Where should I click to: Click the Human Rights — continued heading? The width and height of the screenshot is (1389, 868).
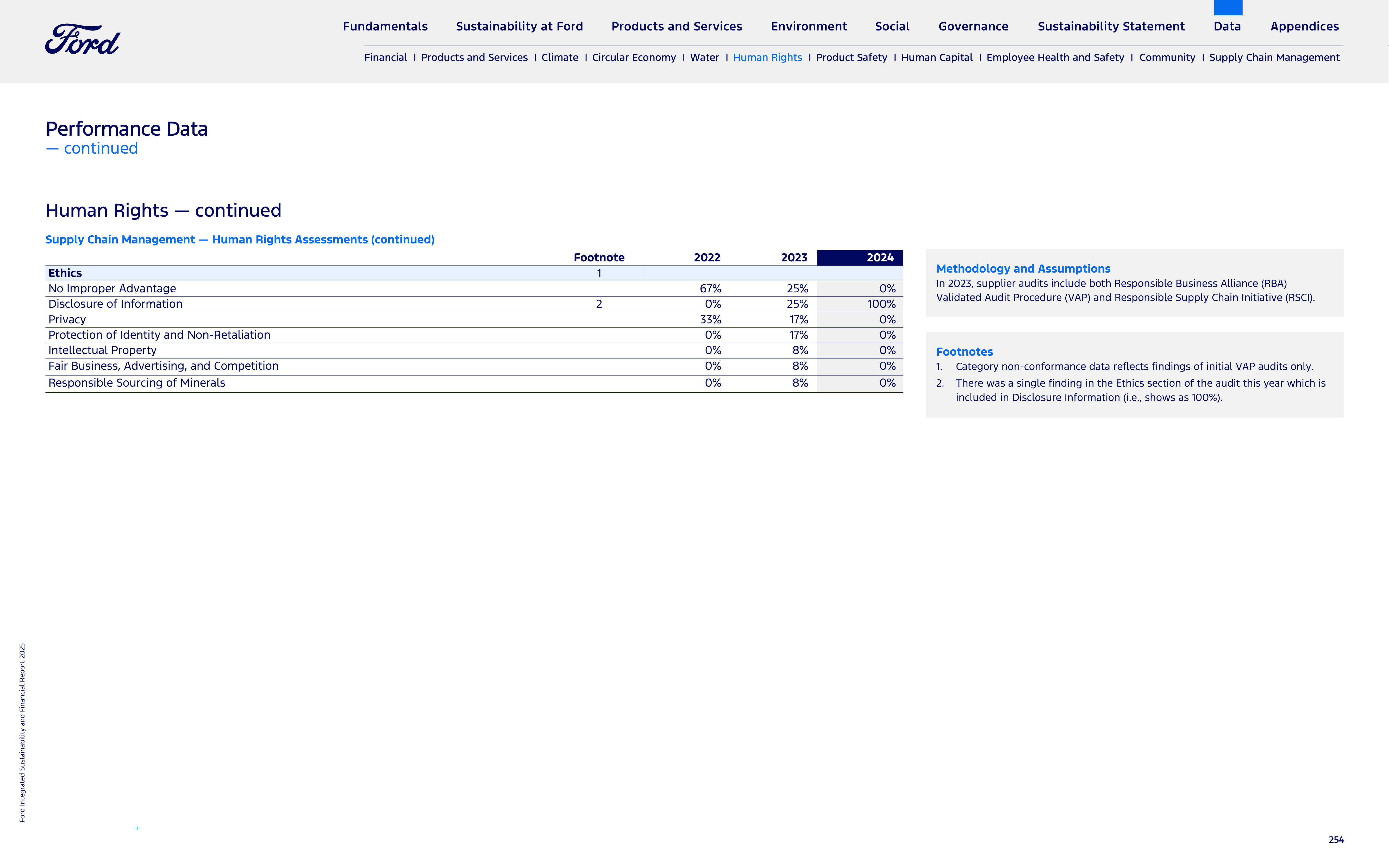point(164,211)
